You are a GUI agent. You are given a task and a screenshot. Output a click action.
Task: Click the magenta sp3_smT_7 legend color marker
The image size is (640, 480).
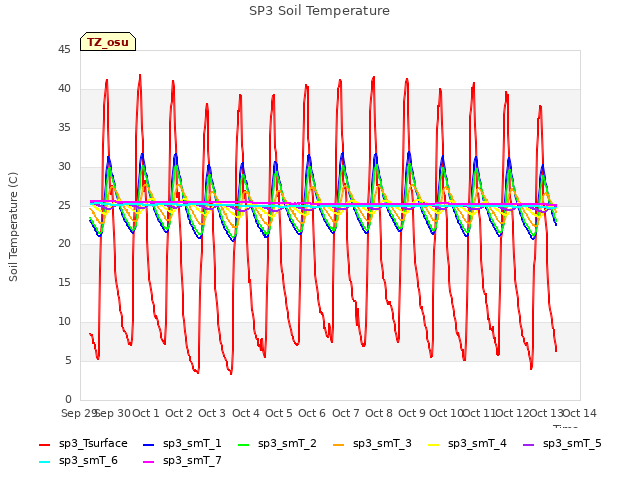pyautogui.click(x=149, y=462)
